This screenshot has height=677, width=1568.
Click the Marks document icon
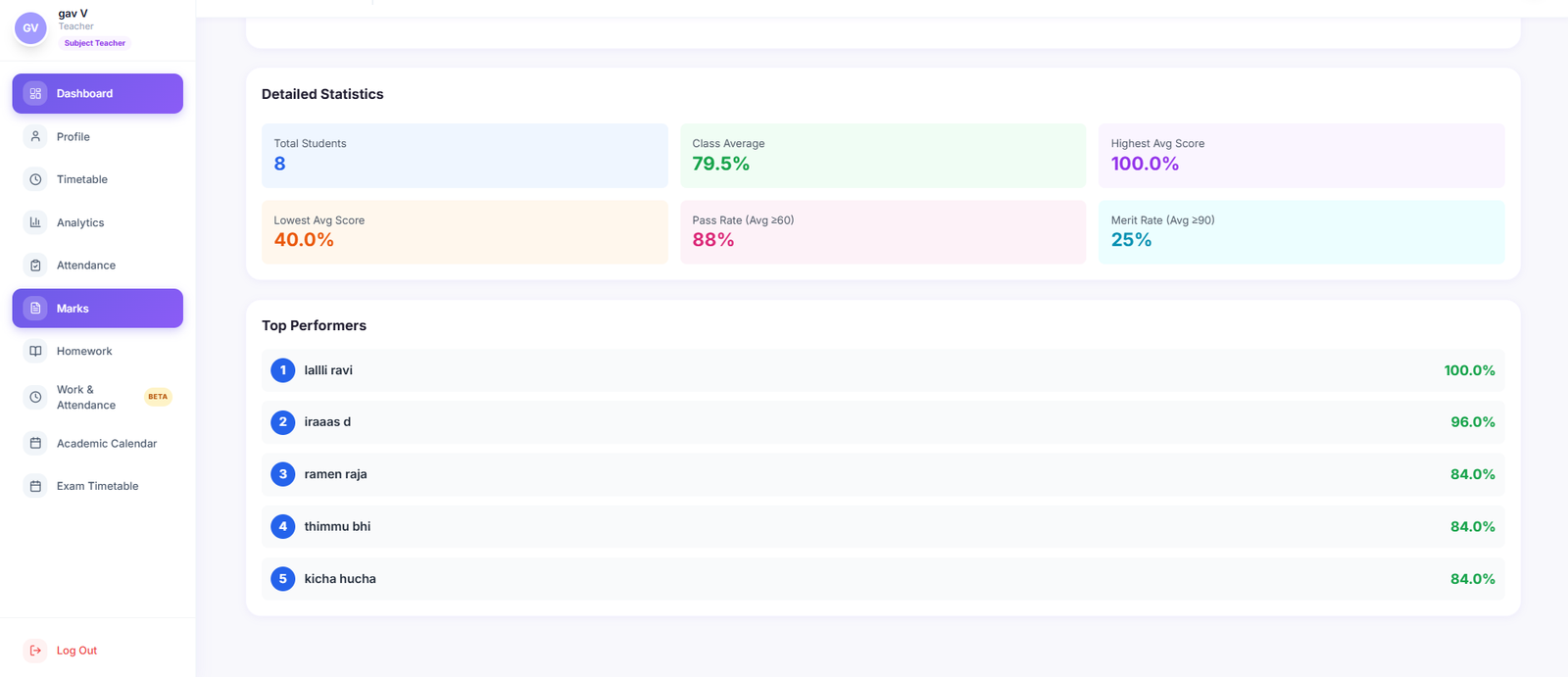35,308
